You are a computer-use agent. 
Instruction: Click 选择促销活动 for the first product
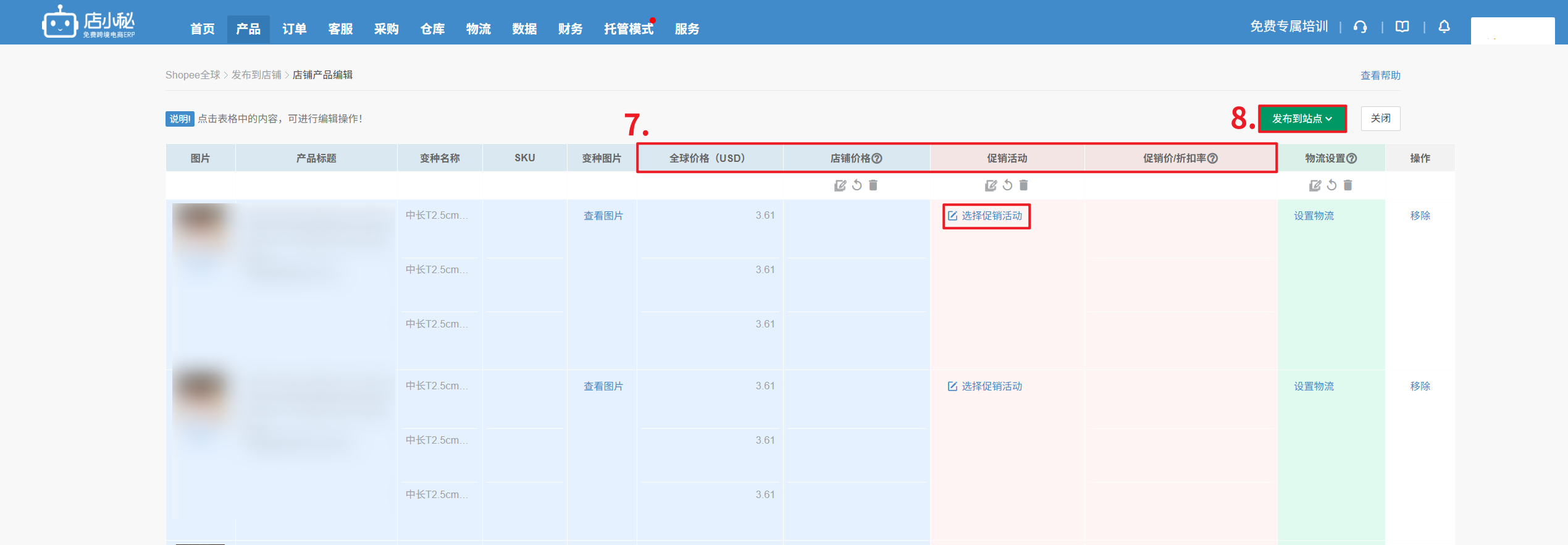click(x=986, y=216)
